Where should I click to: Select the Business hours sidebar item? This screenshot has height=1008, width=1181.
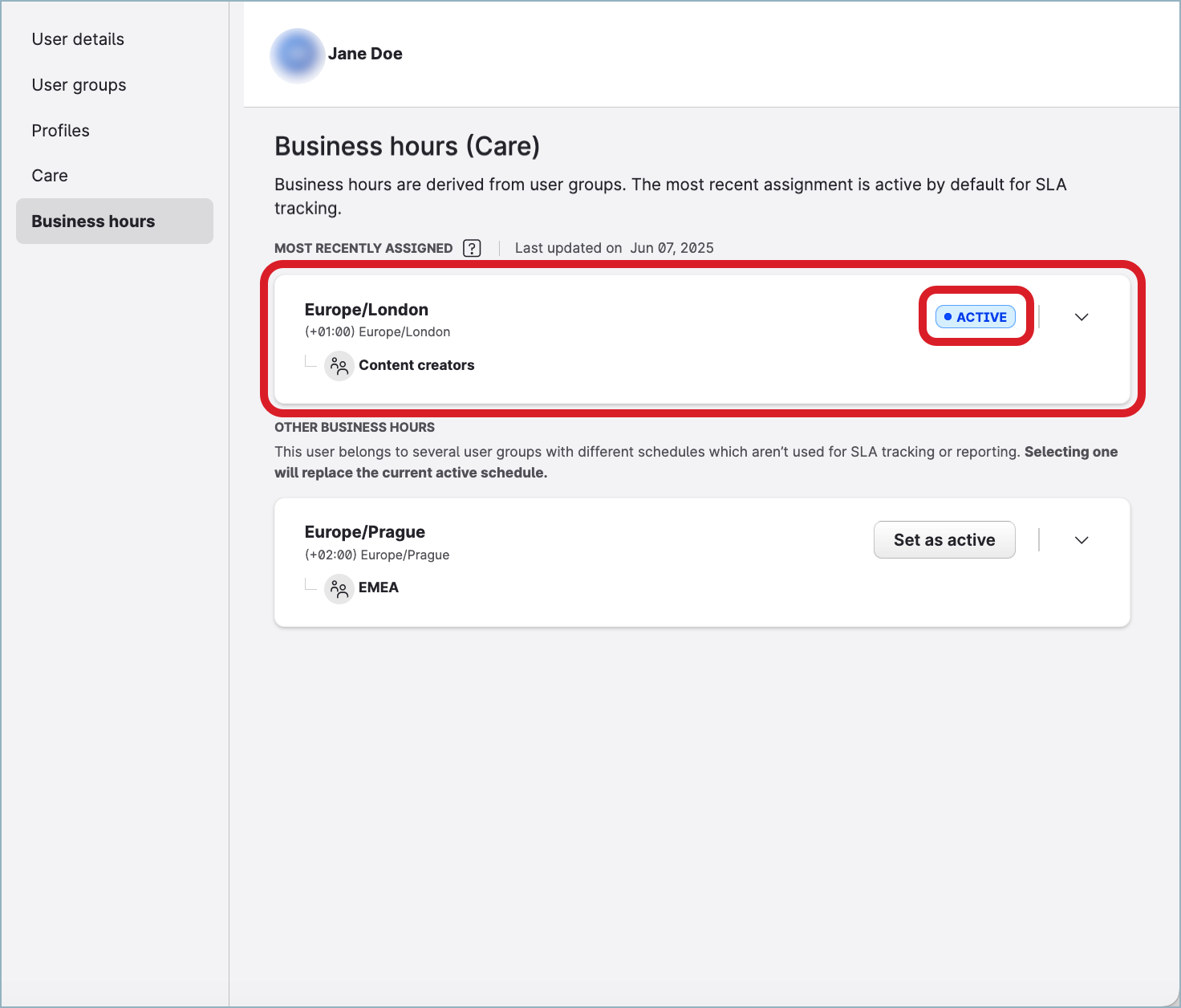[x=93, y=222]
